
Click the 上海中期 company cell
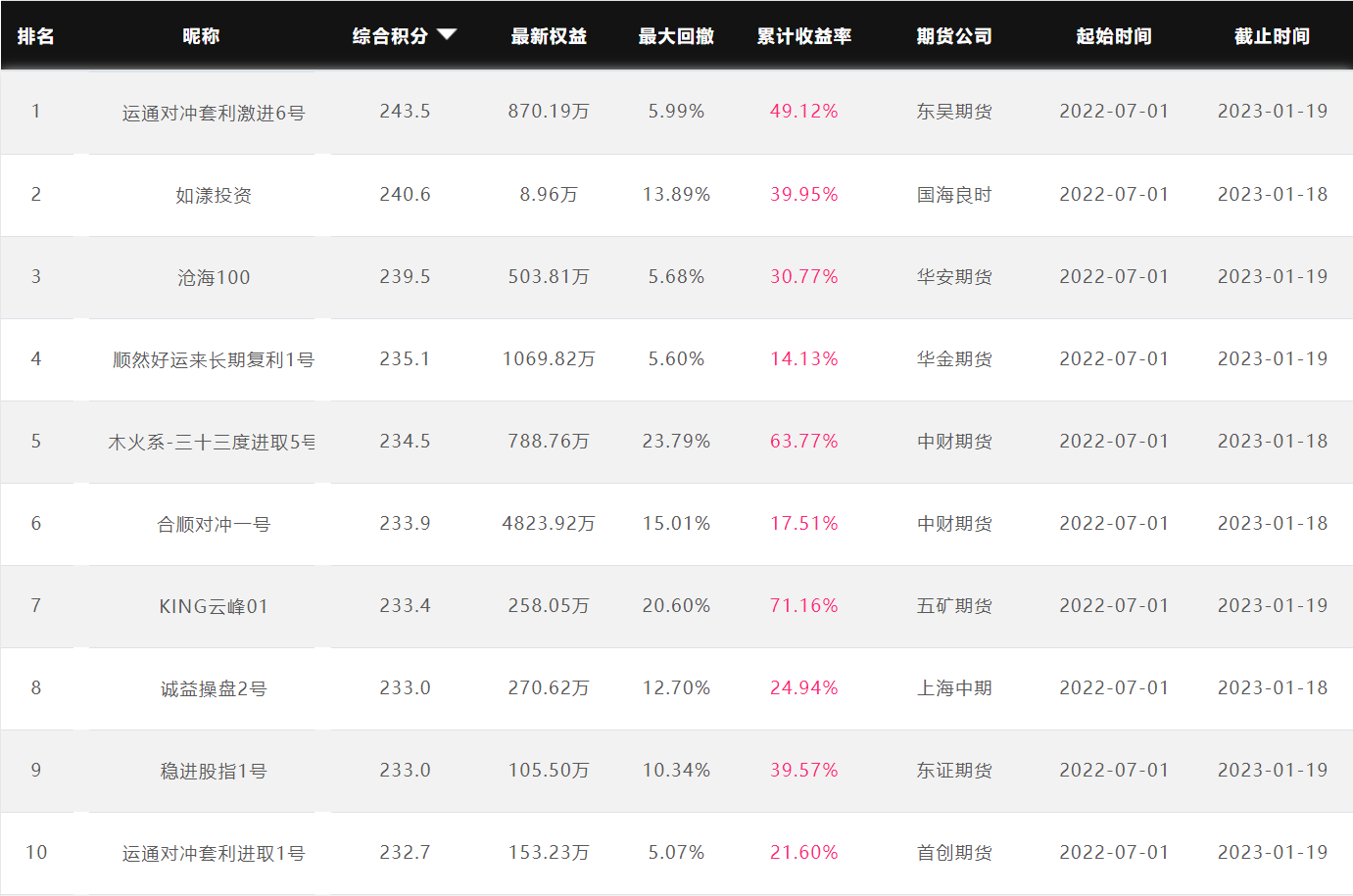coord(954,688)
